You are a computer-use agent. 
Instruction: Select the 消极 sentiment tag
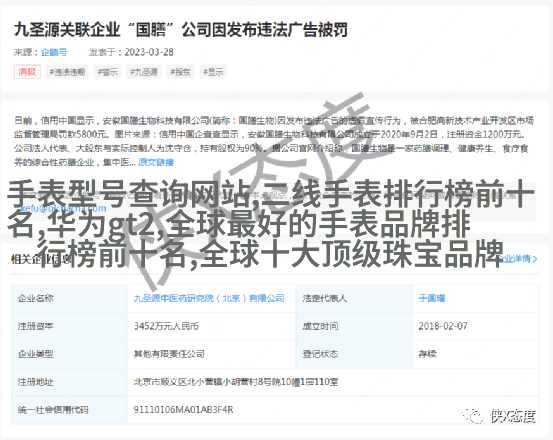point(27,72)
